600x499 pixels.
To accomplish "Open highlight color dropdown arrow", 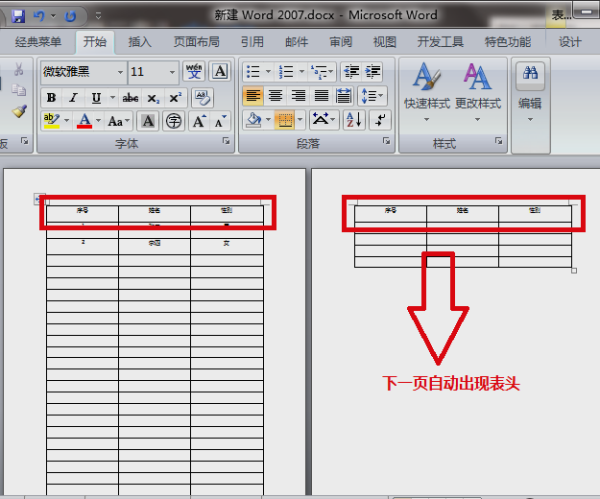I will pos(67,121).
